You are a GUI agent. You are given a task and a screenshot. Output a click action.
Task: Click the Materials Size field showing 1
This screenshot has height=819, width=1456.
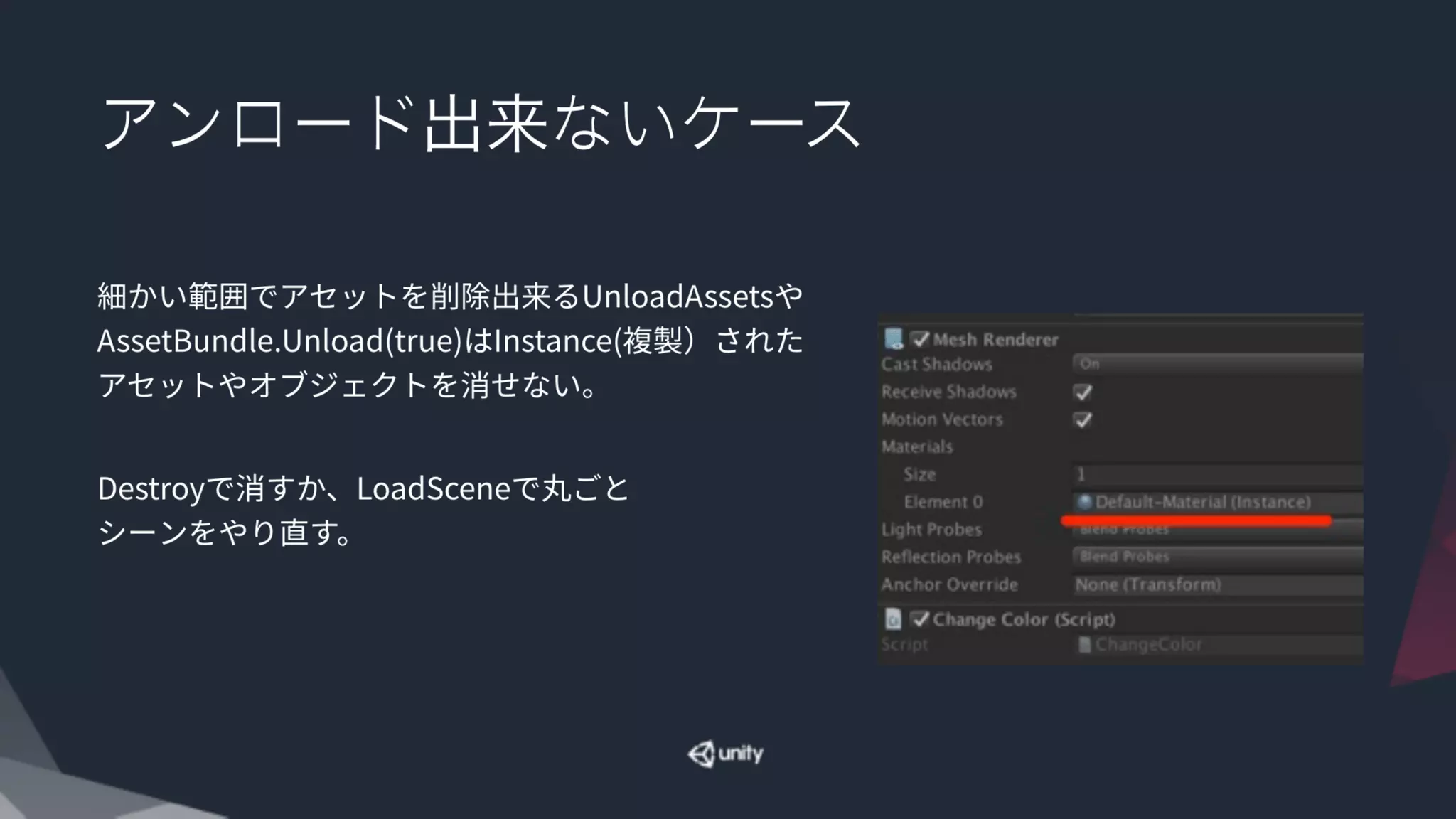(x=1217, y=474)
